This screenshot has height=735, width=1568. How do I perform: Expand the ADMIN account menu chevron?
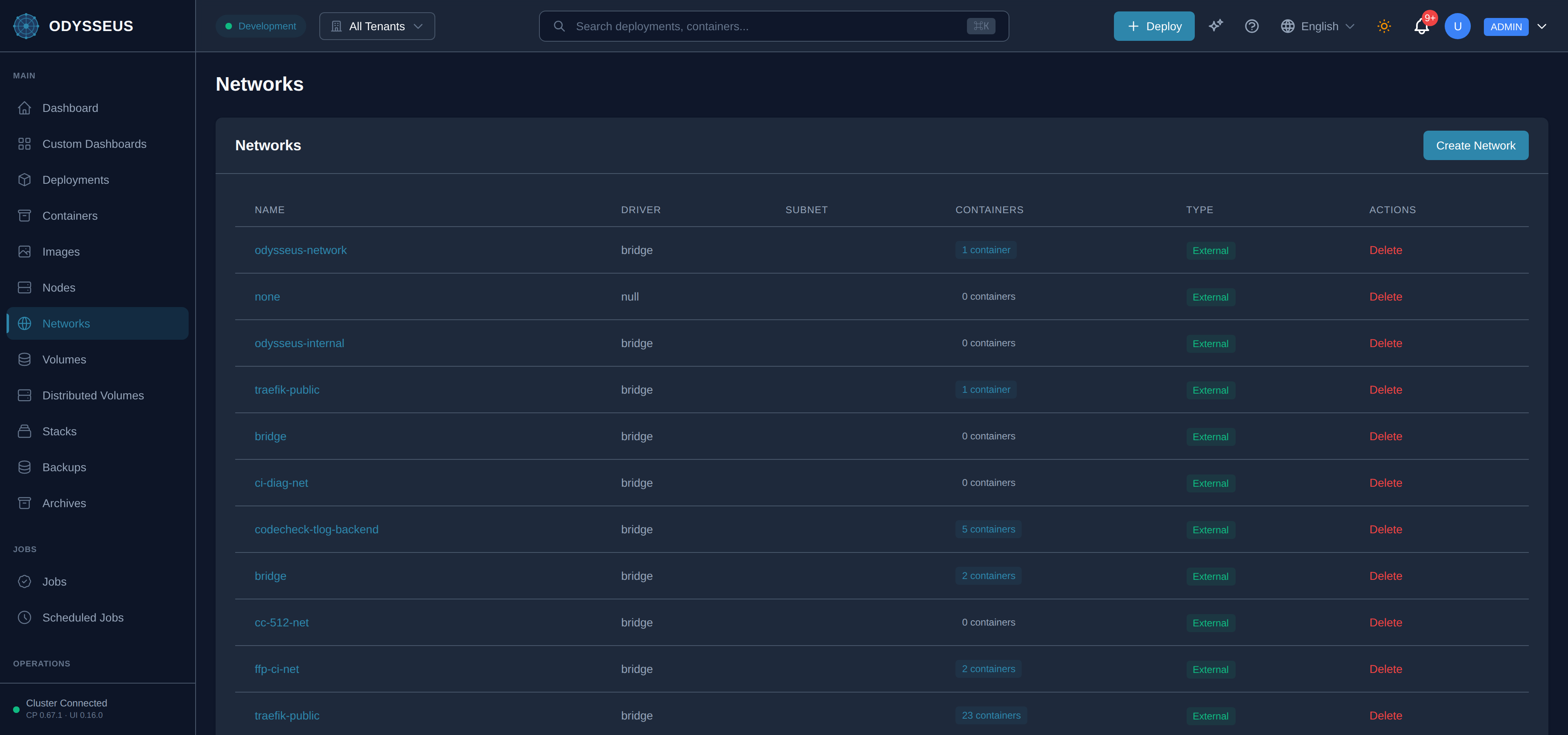click(1542, 26)
